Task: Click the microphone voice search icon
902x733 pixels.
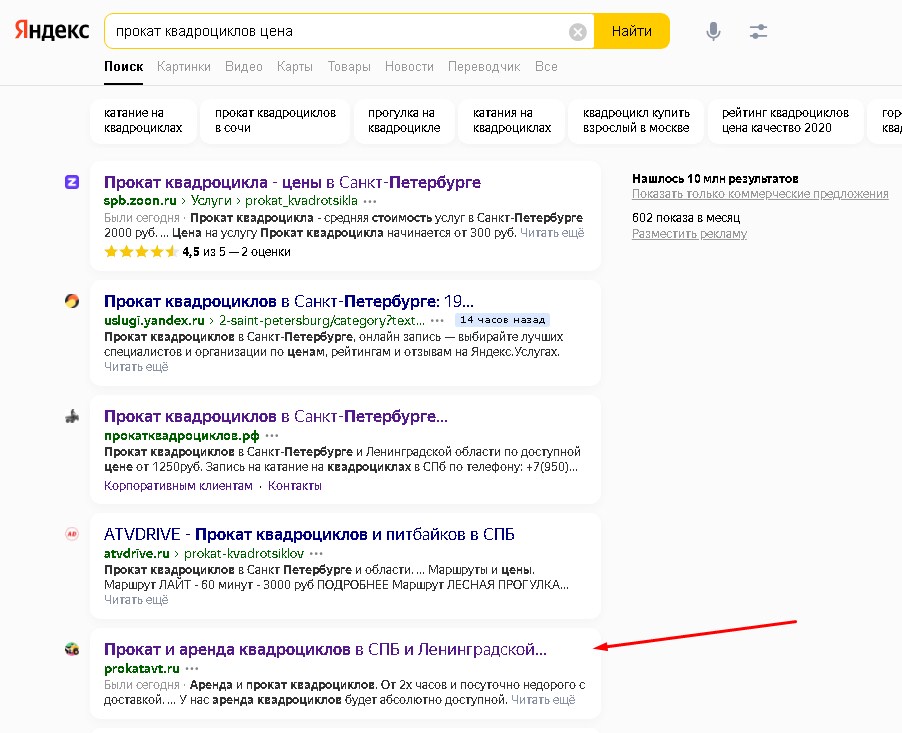Action: point(713,31)
